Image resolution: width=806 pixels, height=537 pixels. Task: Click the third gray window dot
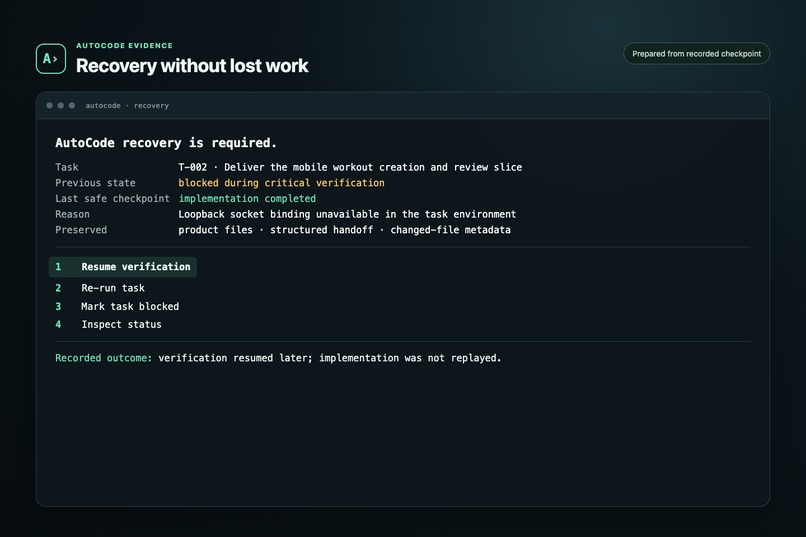pos(72,105)
